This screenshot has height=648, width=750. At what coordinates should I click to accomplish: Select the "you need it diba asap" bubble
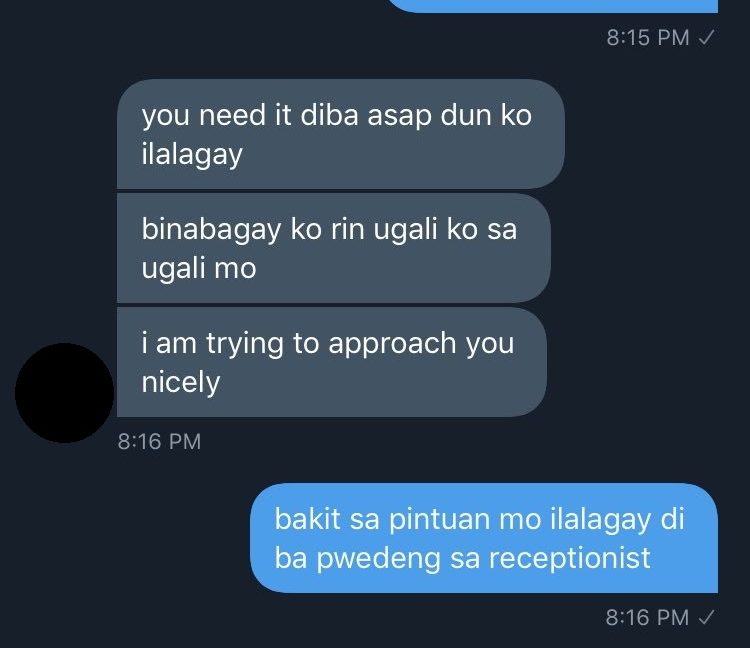[341, 134]
